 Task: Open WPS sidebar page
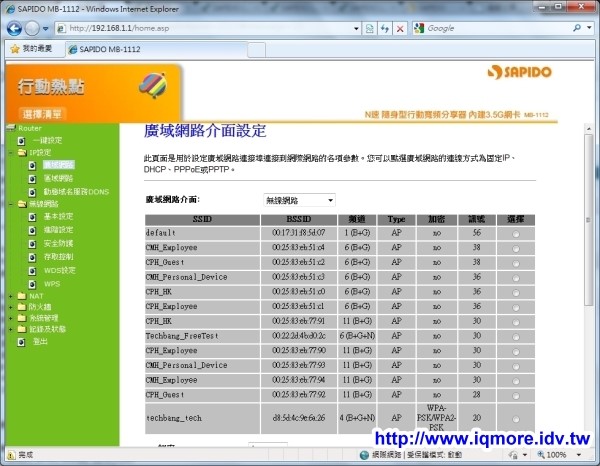click(52, 284)
